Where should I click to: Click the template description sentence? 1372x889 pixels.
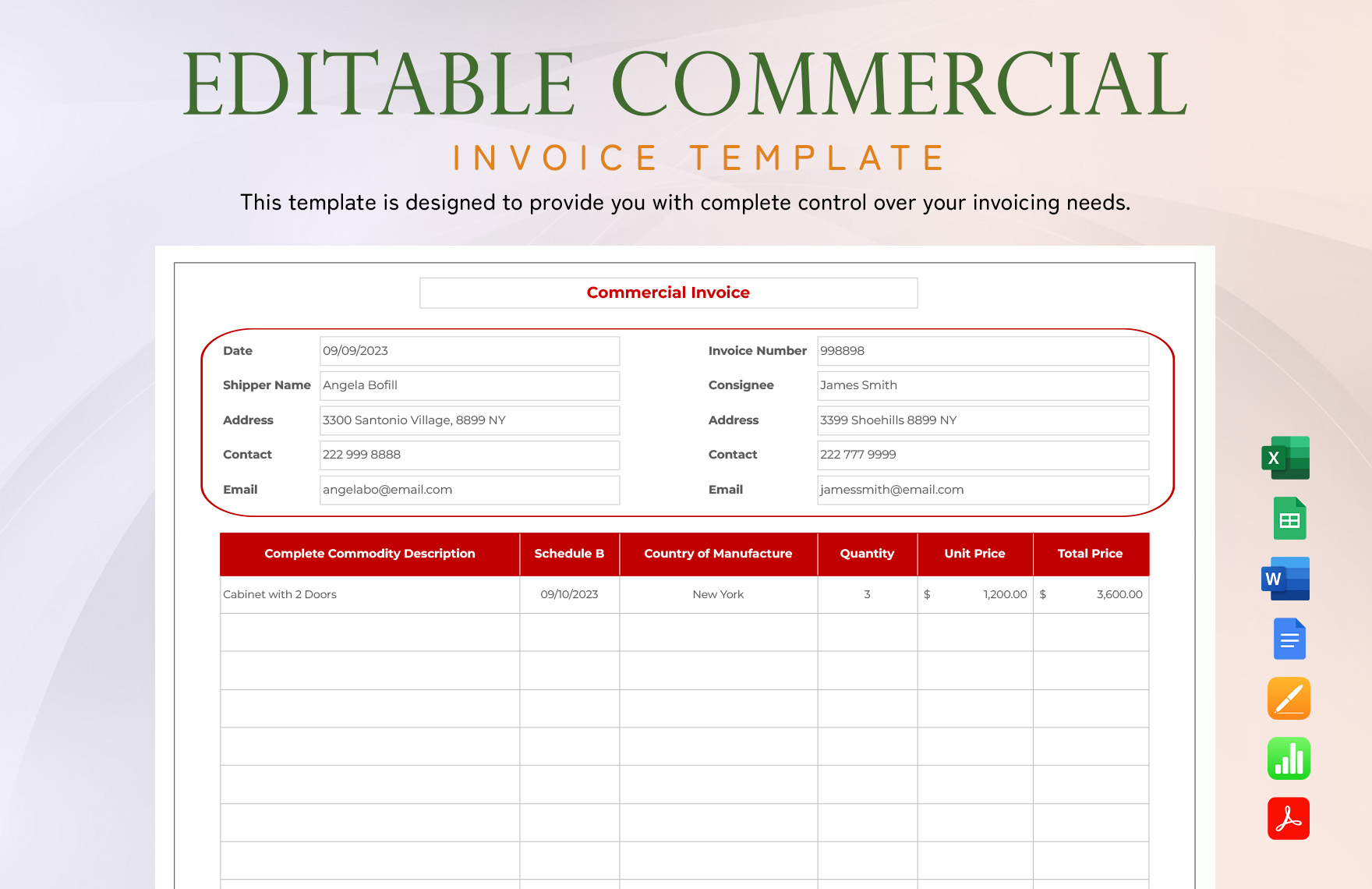point(685,203)
